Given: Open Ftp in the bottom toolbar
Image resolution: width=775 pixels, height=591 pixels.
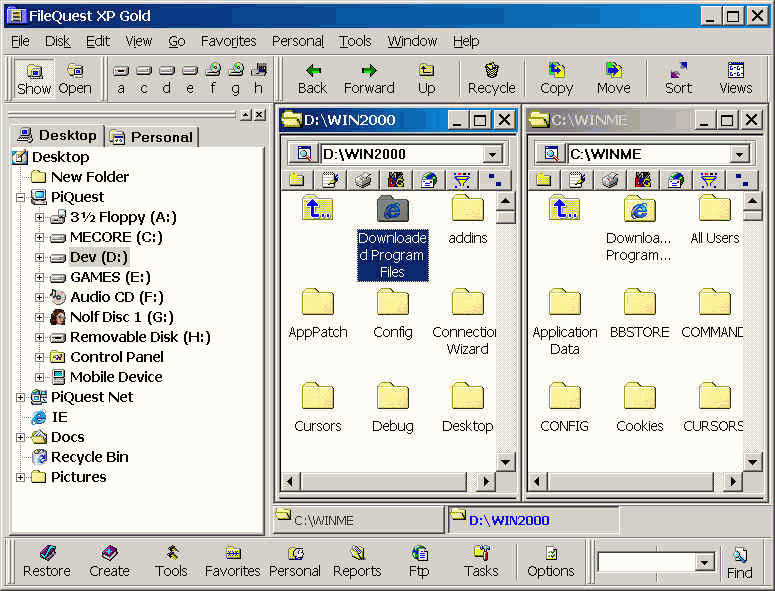Looking at the screenshot, I should pyautogui.click(x=419, y=562).
